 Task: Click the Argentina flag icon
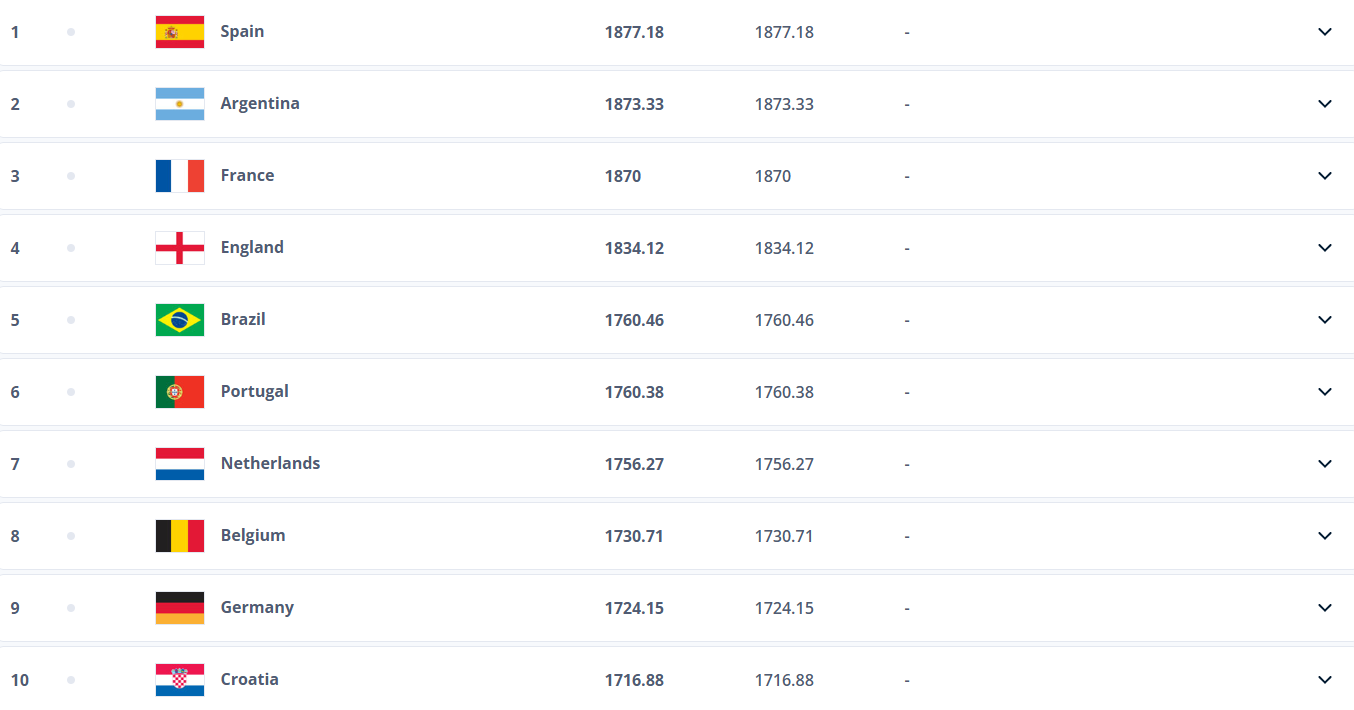point(180,104)
